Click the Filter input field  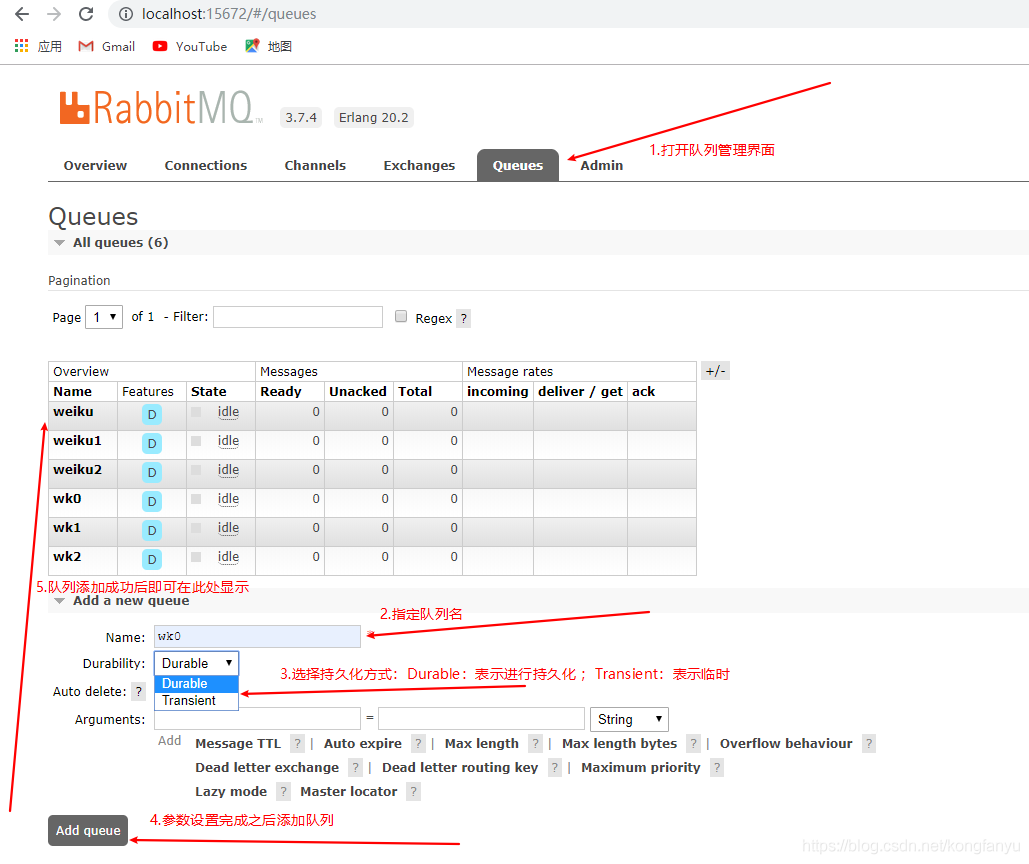[297, 316]
